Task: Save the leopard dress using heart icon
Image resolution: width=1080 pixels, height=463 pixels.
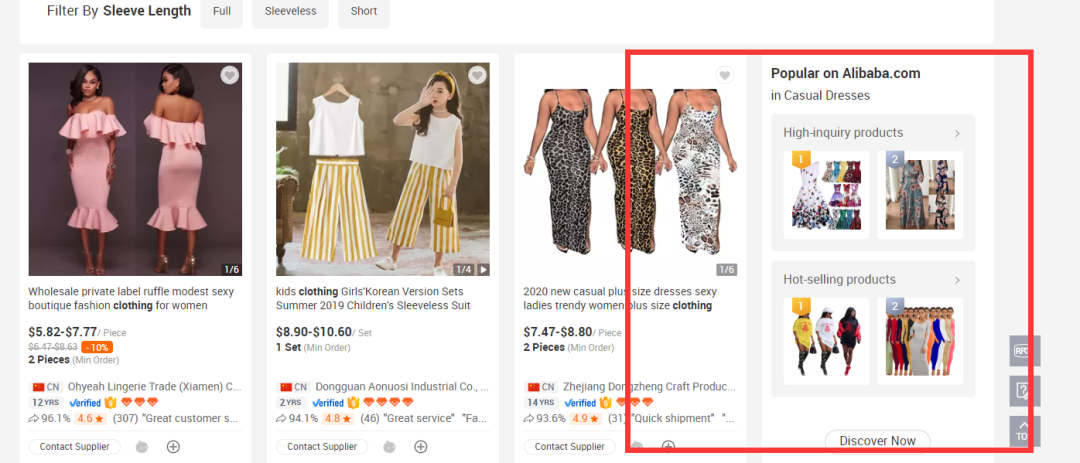Action: pos(725,75)
